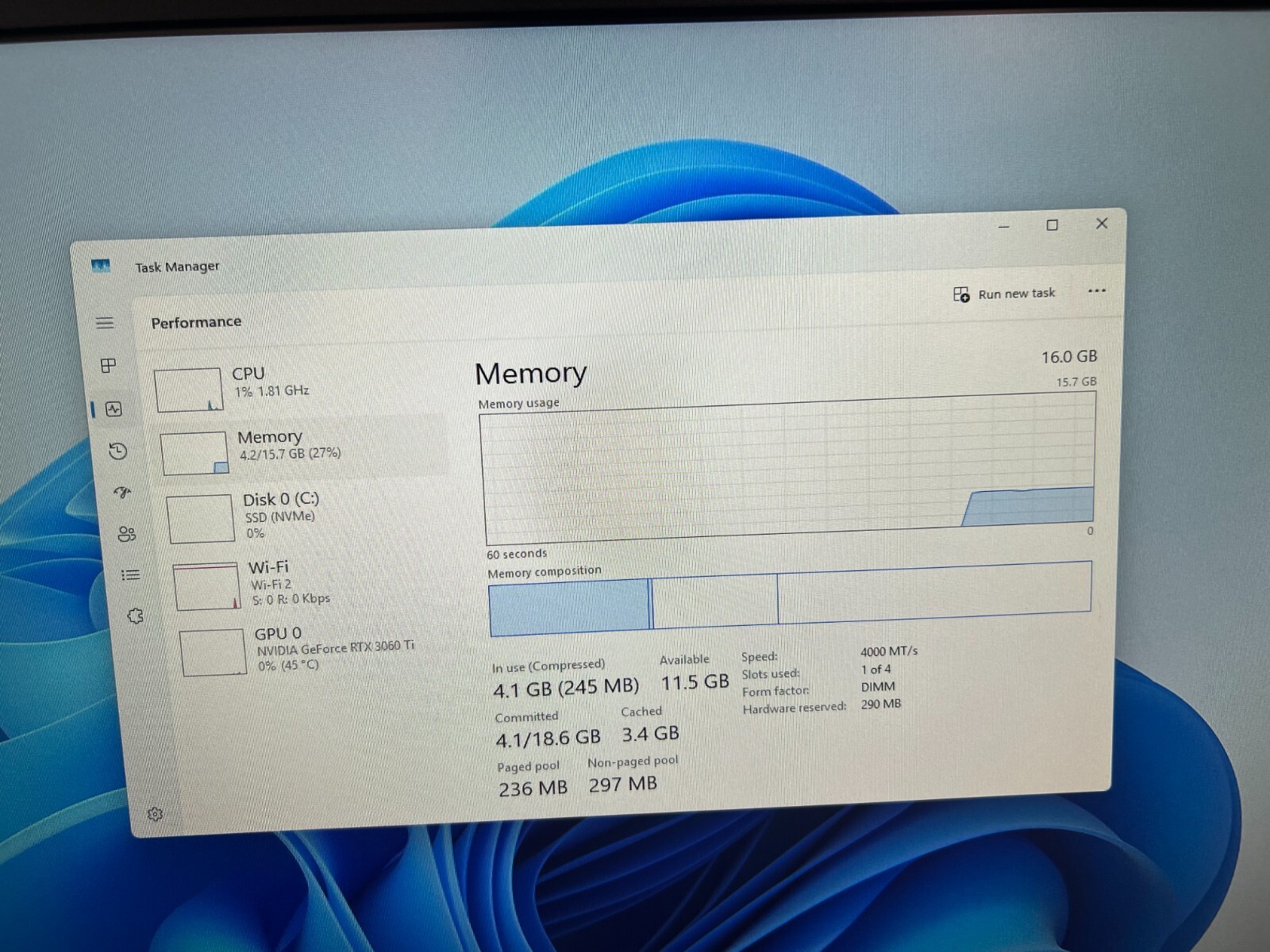Image resolution: width=1270 pixels, height=952 pixels.
Task: Open Task Manager settings gear
Action: click(155, 814)
